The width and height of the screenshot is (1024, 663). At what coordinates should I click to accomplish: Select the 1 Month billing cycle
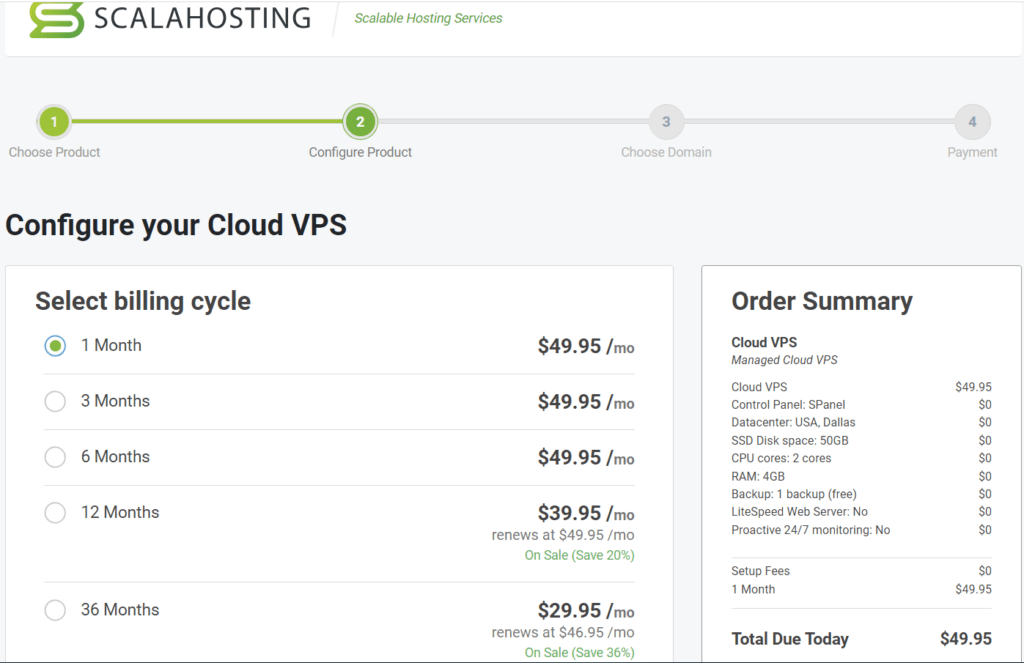coord(56,345)
